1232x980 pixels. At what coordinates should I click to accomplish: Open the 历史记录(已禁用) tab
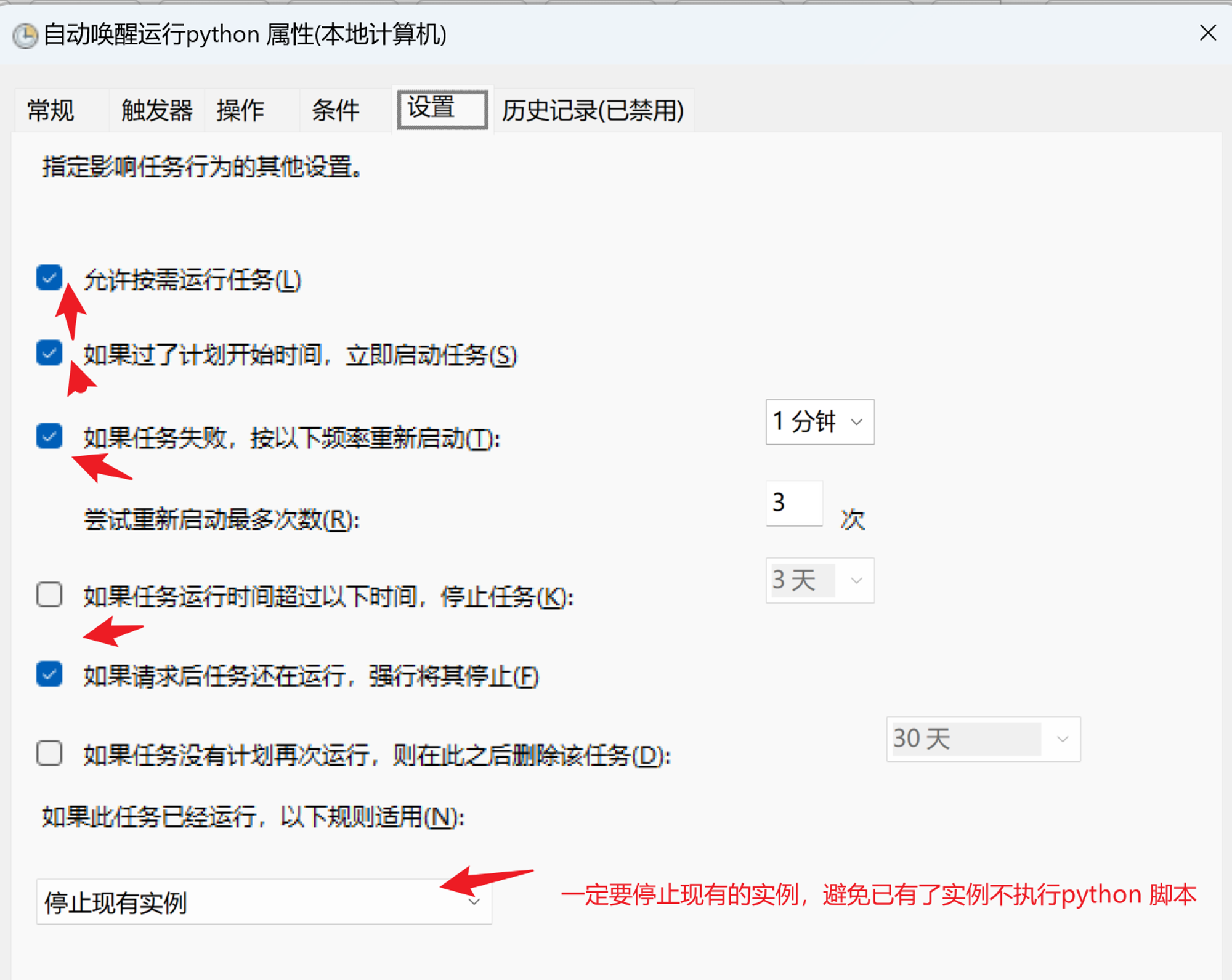tap(593, 111)
